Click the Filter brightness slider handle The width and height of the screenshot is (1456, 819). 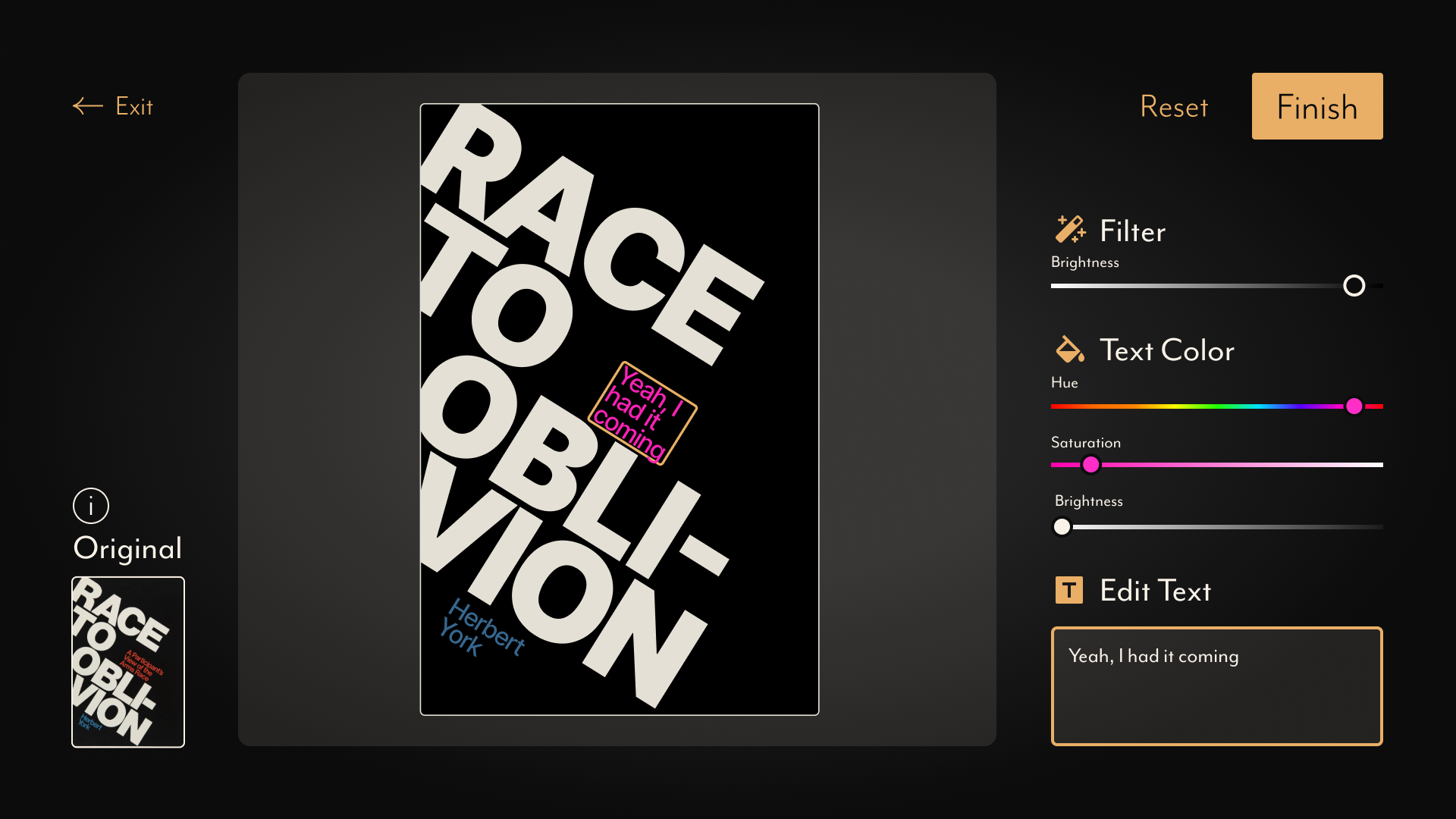1354,286
